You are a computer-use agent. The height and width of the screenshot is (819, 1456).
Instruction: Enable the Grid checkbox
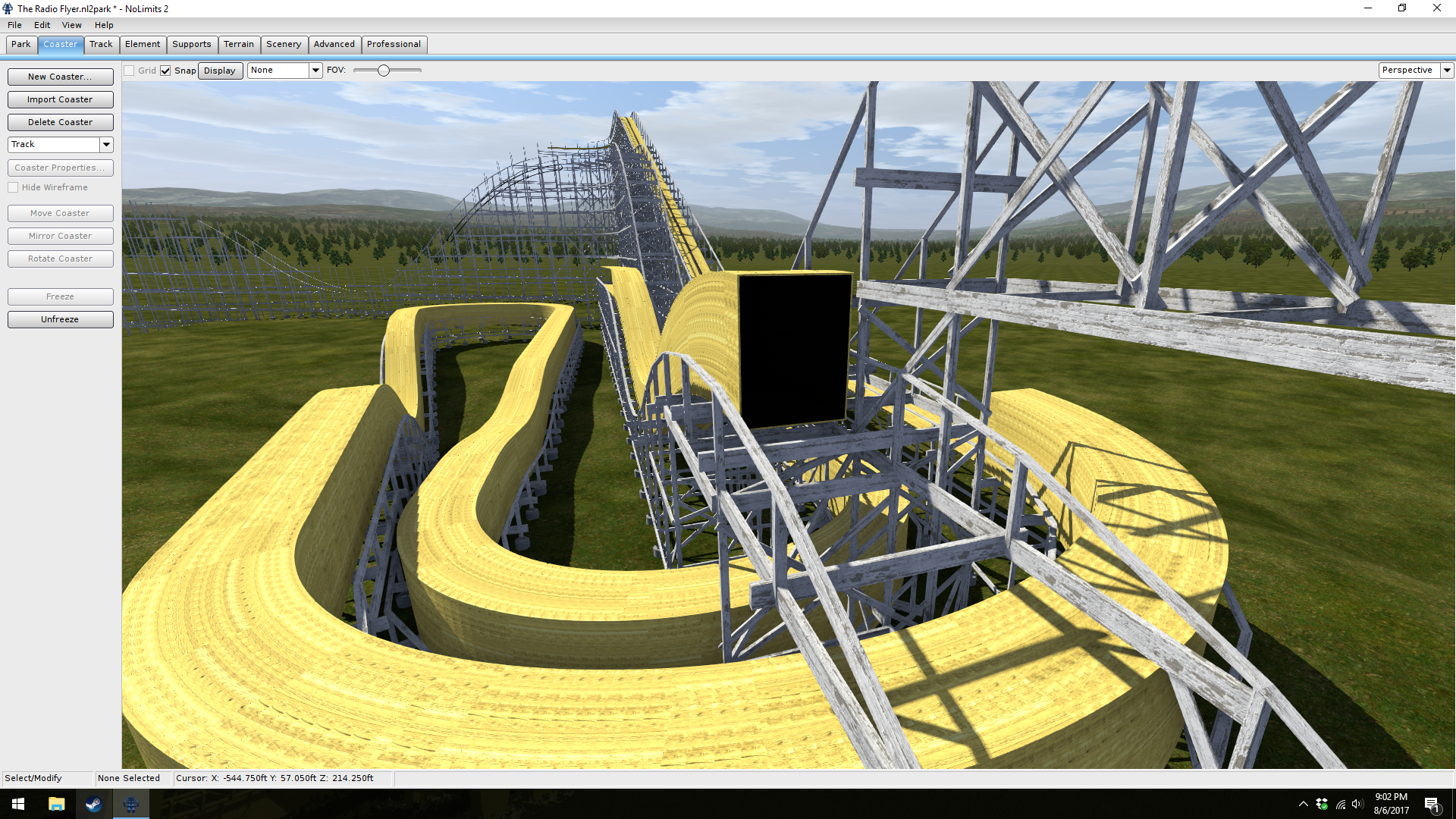click(130, 71)
